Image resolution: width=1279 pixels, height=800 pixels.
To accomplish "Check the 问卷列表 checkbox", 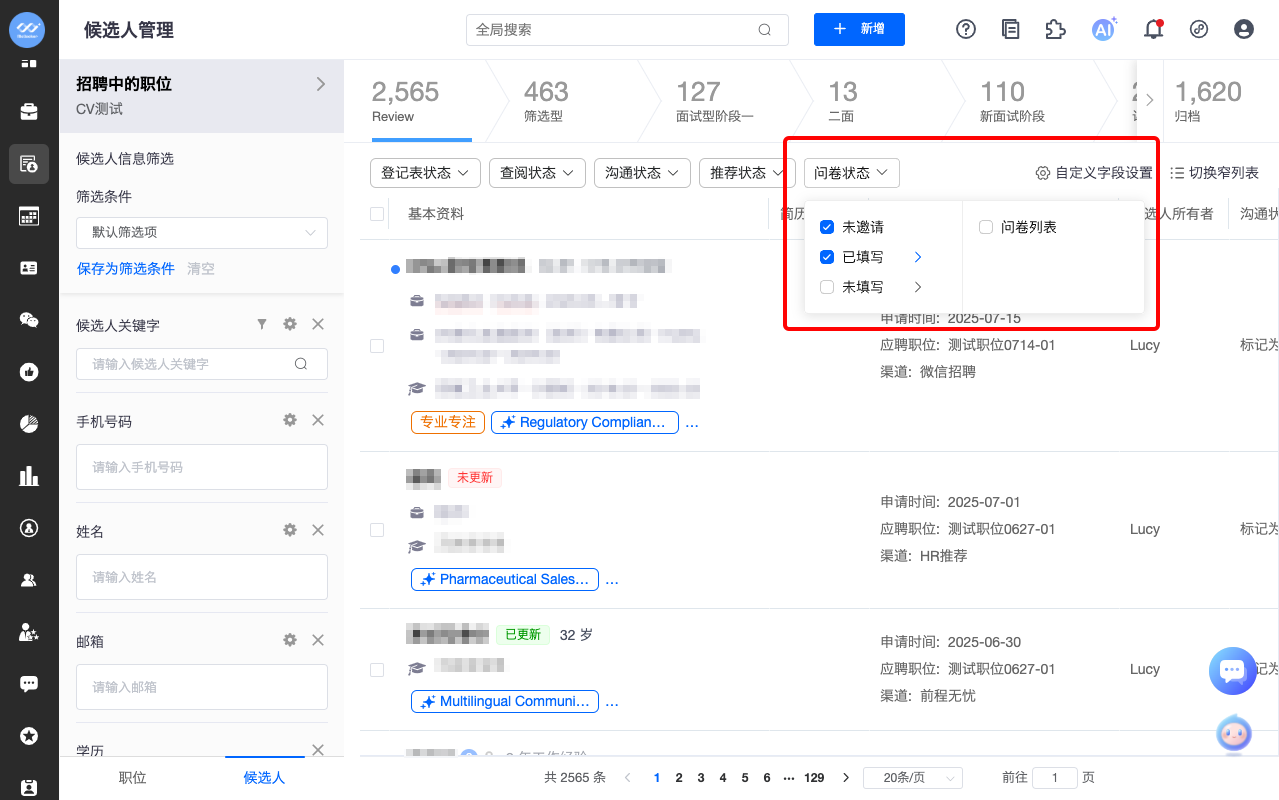I will (986, 227).
